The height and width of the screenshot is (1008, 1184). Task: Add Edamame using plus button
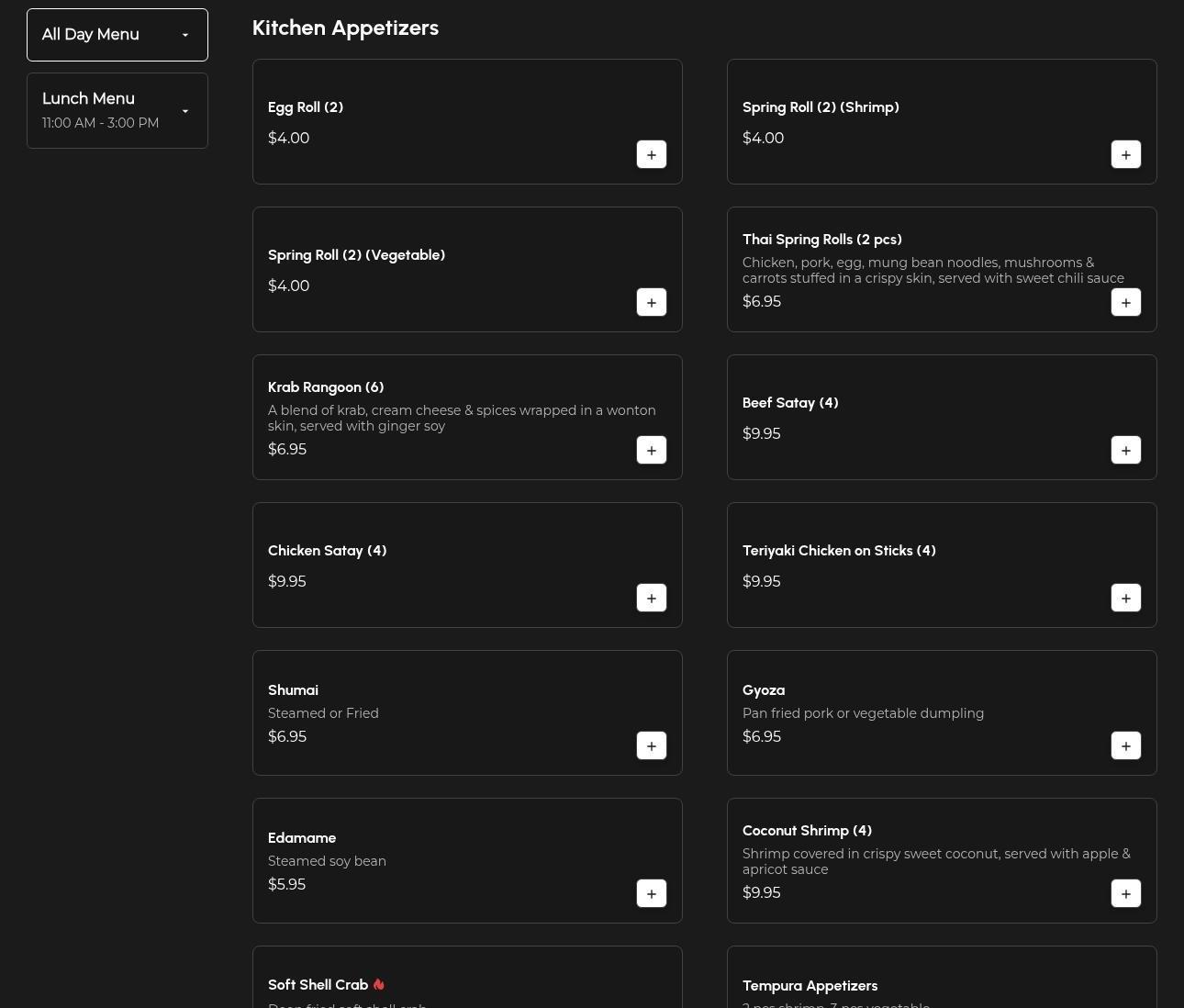651,893
